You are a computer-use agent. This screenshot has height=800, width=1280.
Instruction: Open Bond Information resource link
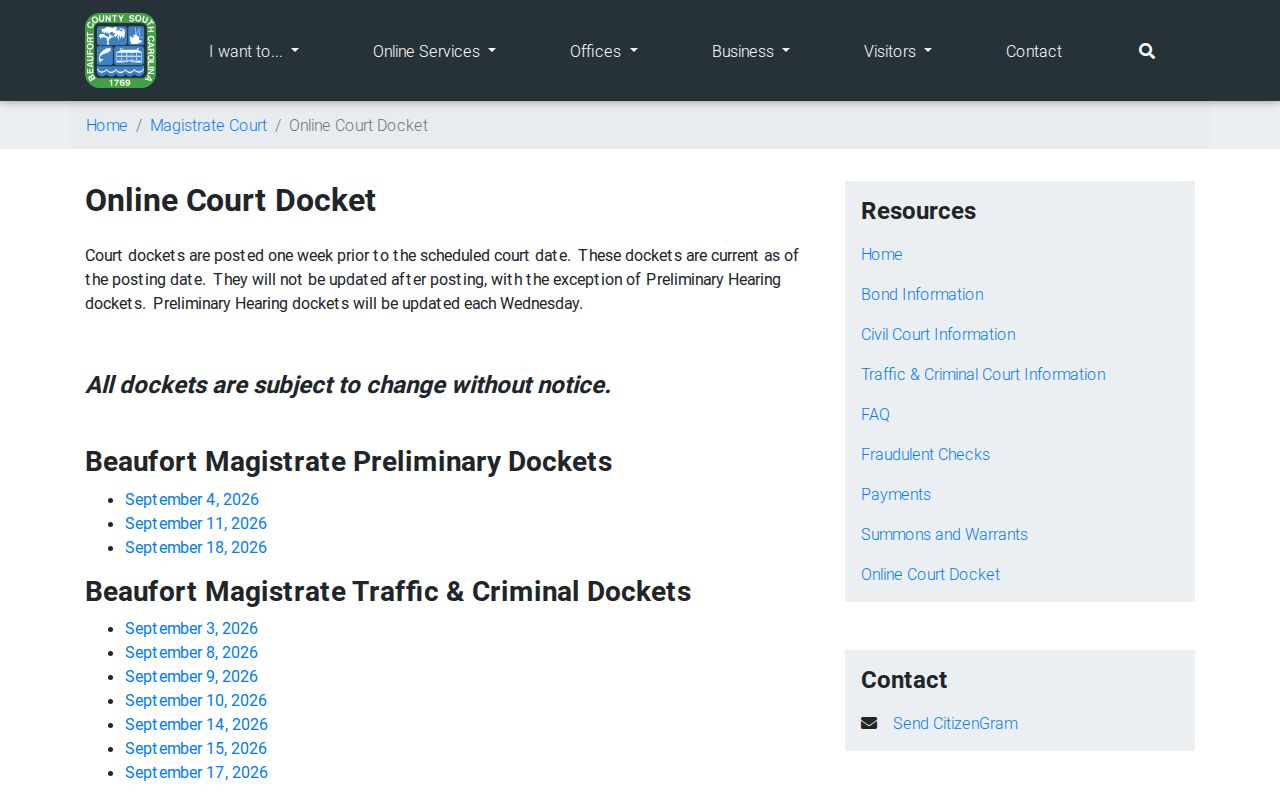pyautogui.click(x=922, y=294)
